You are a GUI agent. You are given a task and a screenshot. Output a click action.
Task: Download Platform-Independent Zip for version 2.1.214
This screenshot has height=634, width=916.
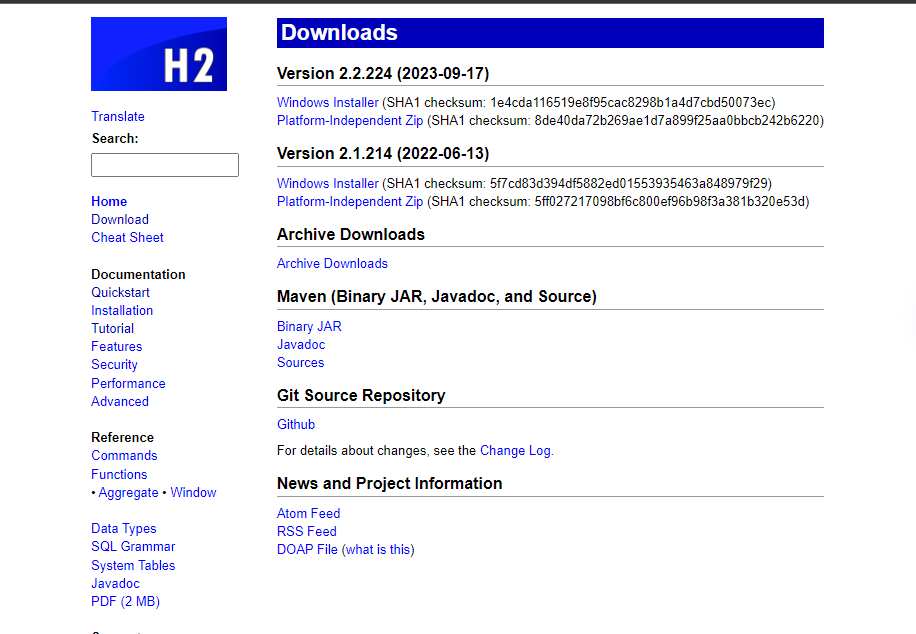coord(350,202)
